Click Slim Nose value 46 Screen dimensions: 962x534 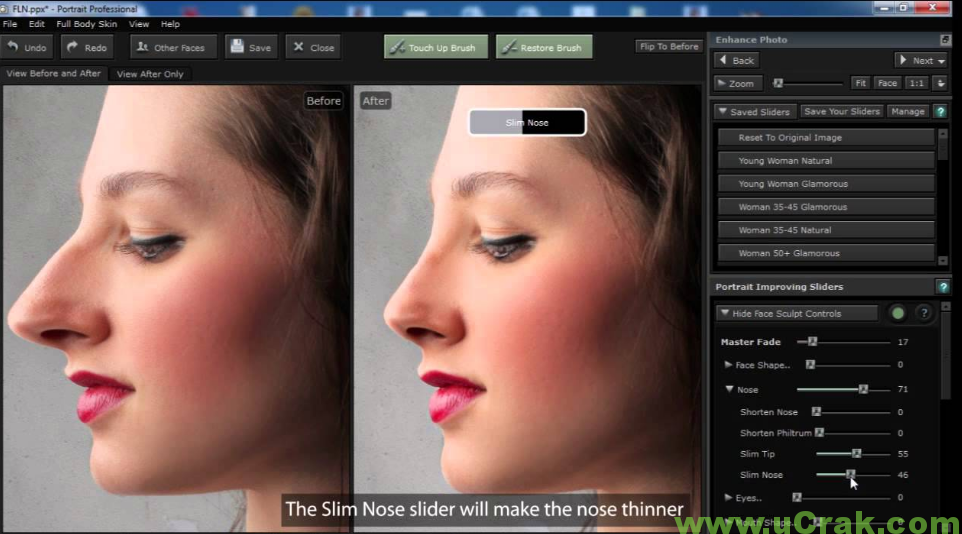point(902,474)
